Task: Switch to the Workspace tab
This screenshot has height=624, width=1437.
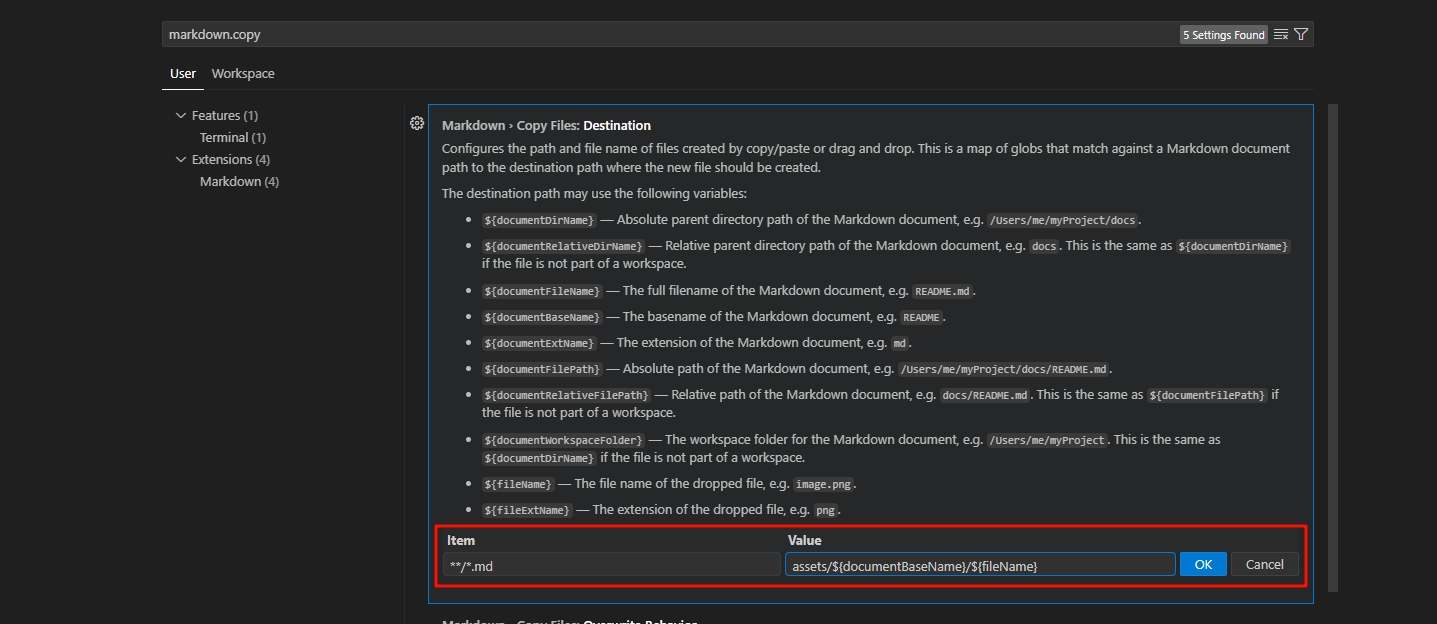Action: click(243, 73)
